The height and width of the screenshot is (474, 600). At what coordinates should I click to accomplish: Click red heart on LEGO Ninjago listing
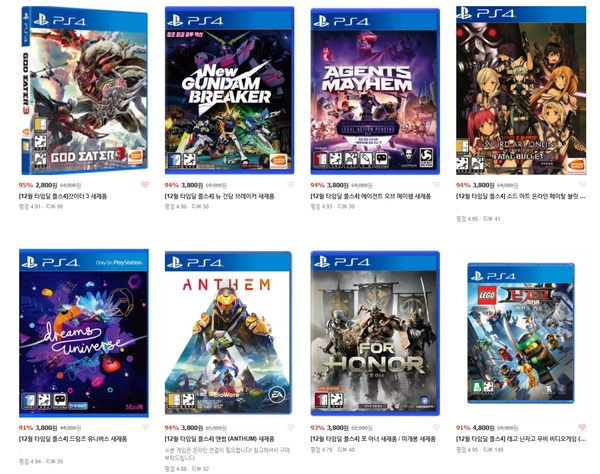(582, 427)
